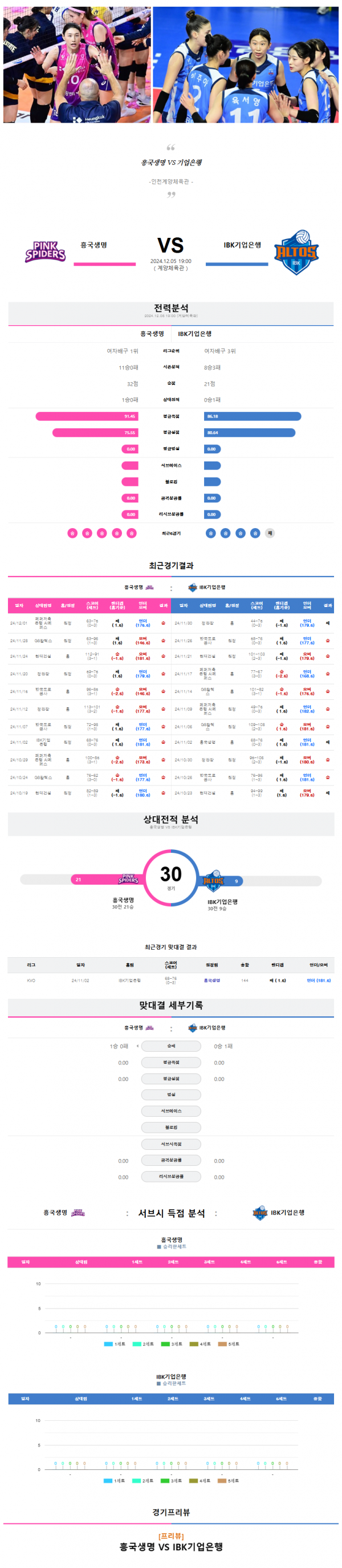Click the 서브에이스 pill in 맞대결 세부기록

(x=171, y=1111)
